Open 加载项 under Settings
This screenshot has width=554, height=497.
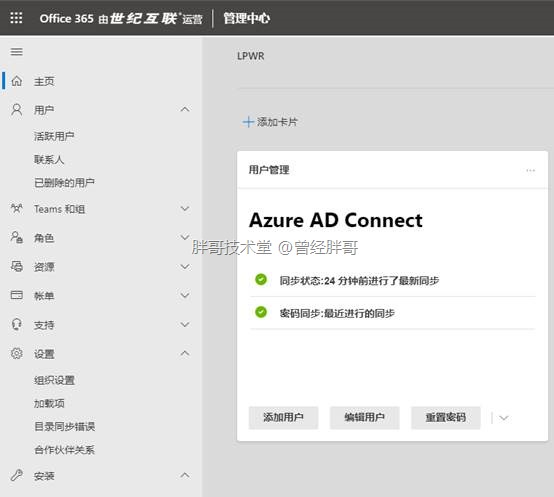(49, 403)
